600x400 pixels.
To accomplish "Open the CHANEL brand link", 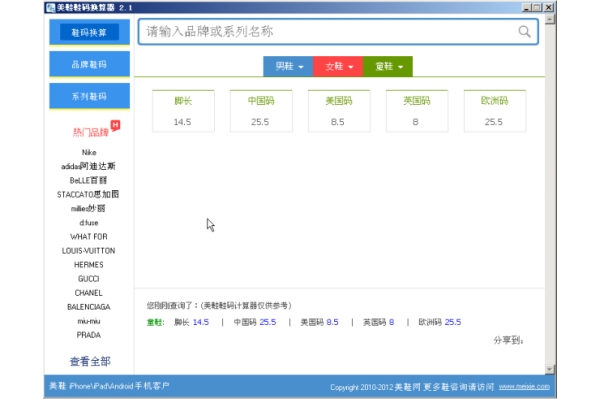I will coord(89,293).
